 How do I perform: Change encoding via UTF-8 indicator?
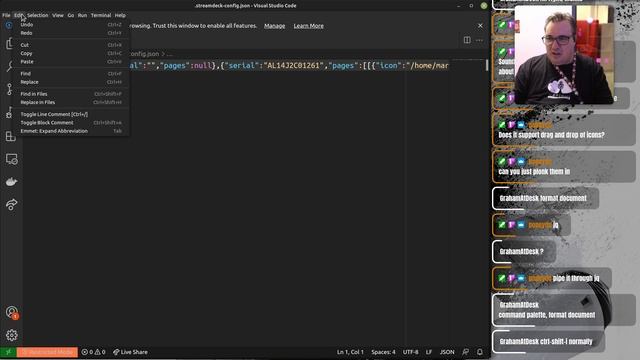tap(411, 352)
